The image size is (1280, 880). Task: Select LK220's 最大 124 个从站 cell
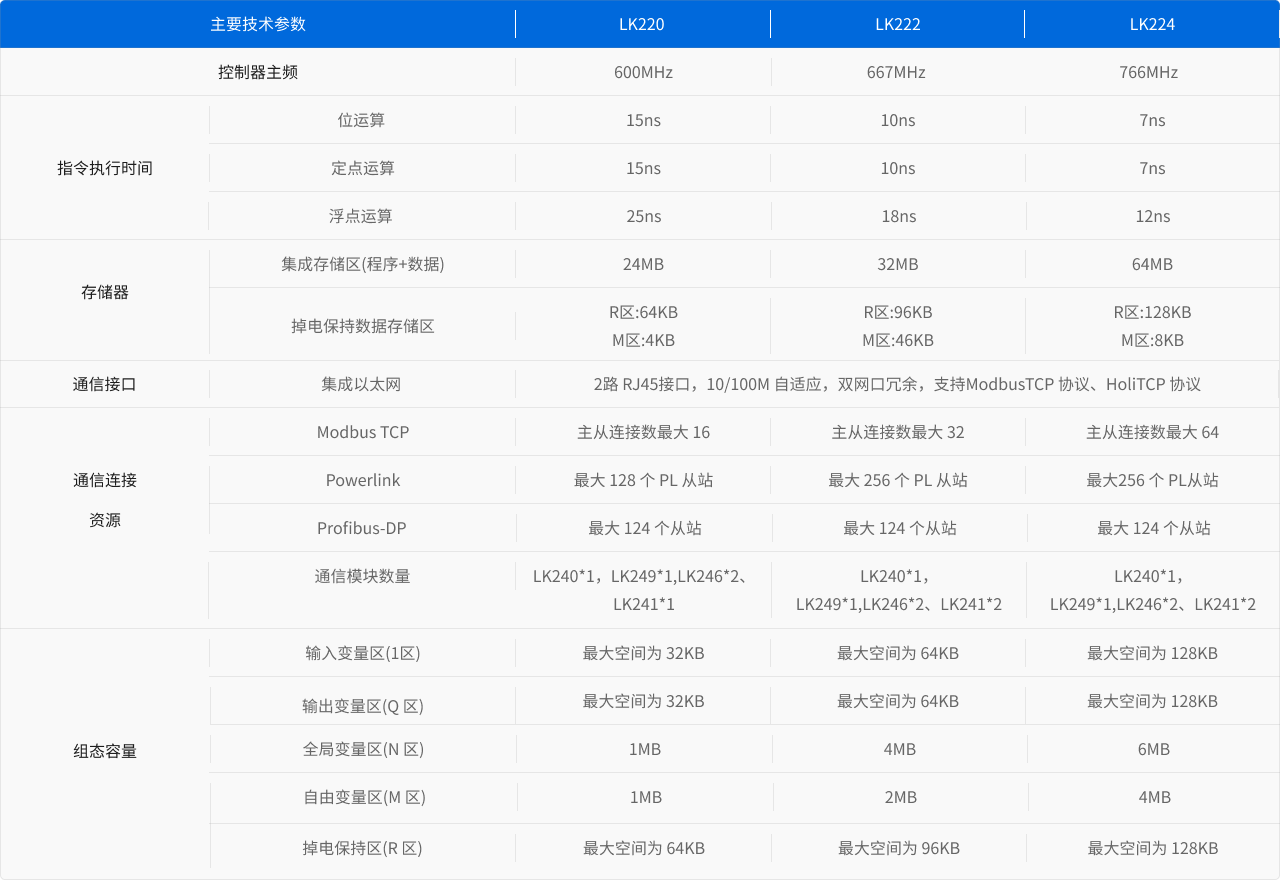[643, 528]
